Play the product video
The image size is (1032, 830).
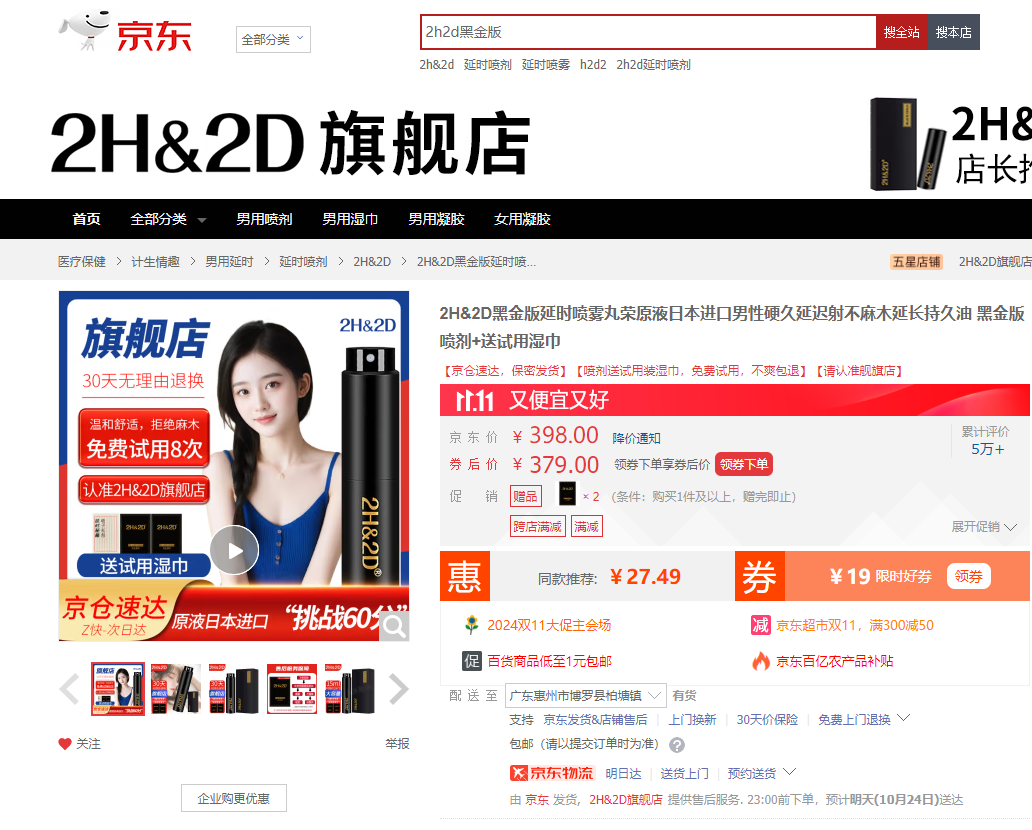234,550
